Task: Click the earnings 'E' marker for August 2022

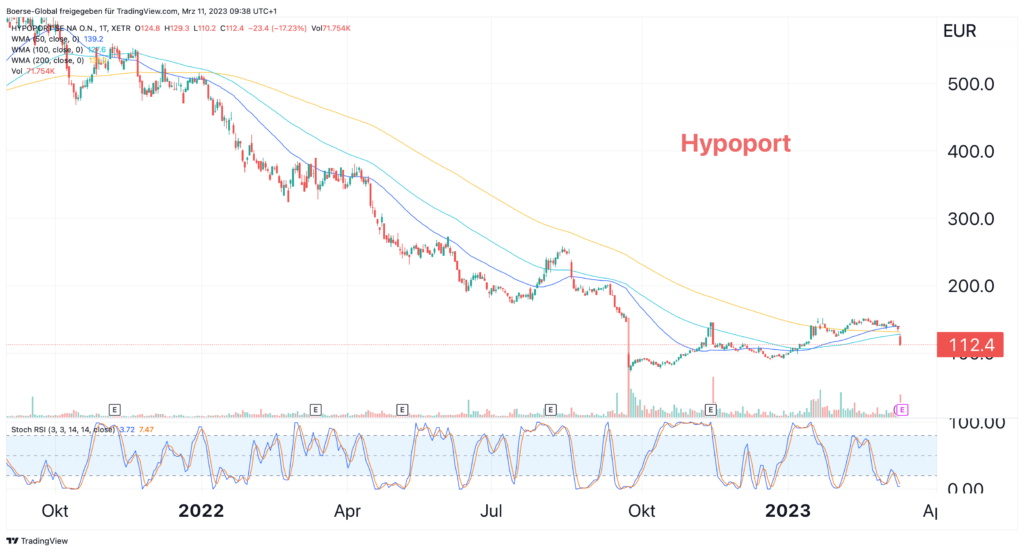Action: tap(551, 410)
